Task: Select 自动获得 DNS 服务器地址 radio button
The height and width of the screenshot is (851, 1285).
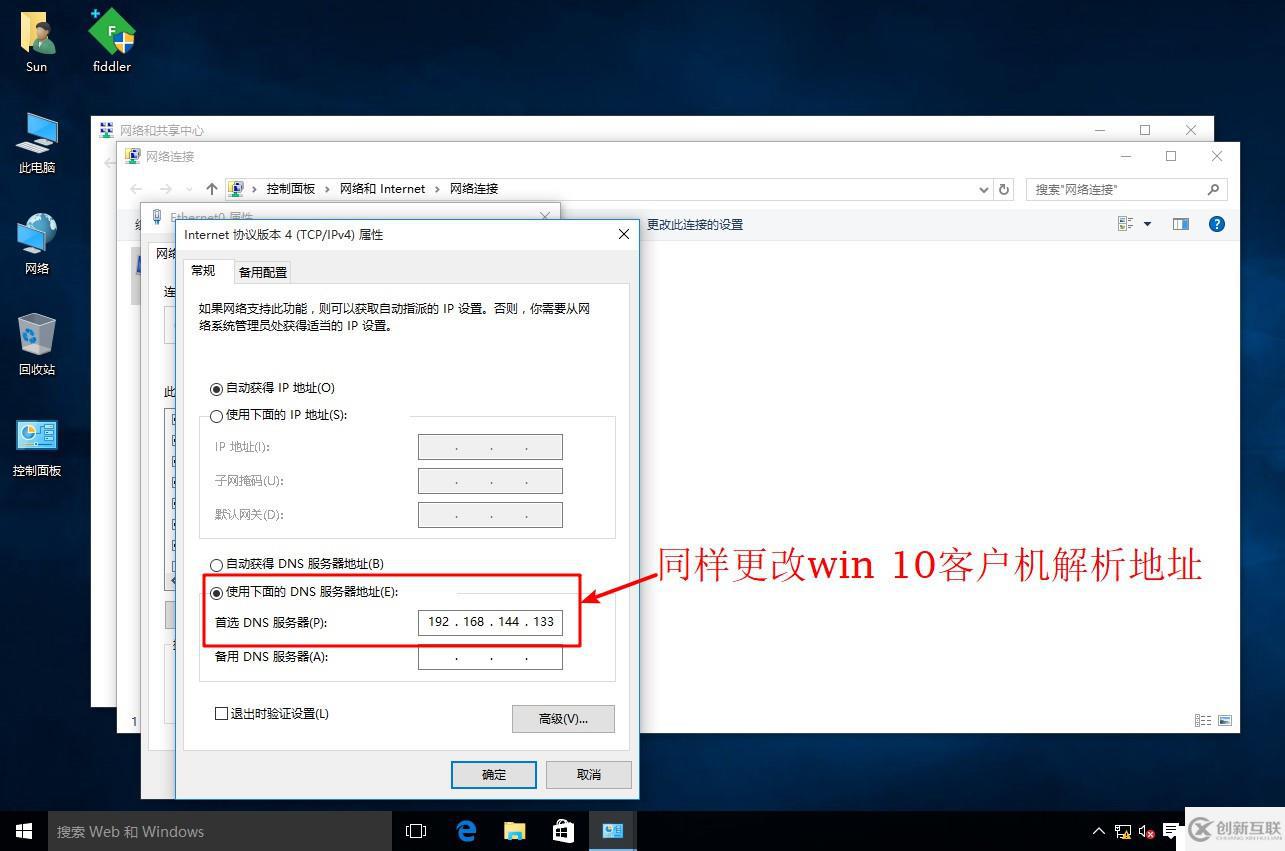Action: click(x=216, y=563)
